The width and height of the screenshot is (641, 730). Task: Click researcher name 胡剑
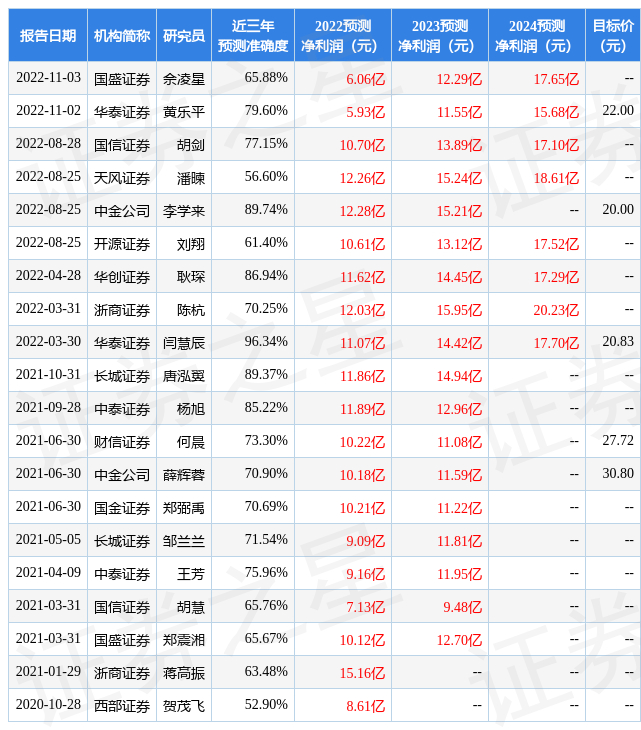(x=191, y=145)
